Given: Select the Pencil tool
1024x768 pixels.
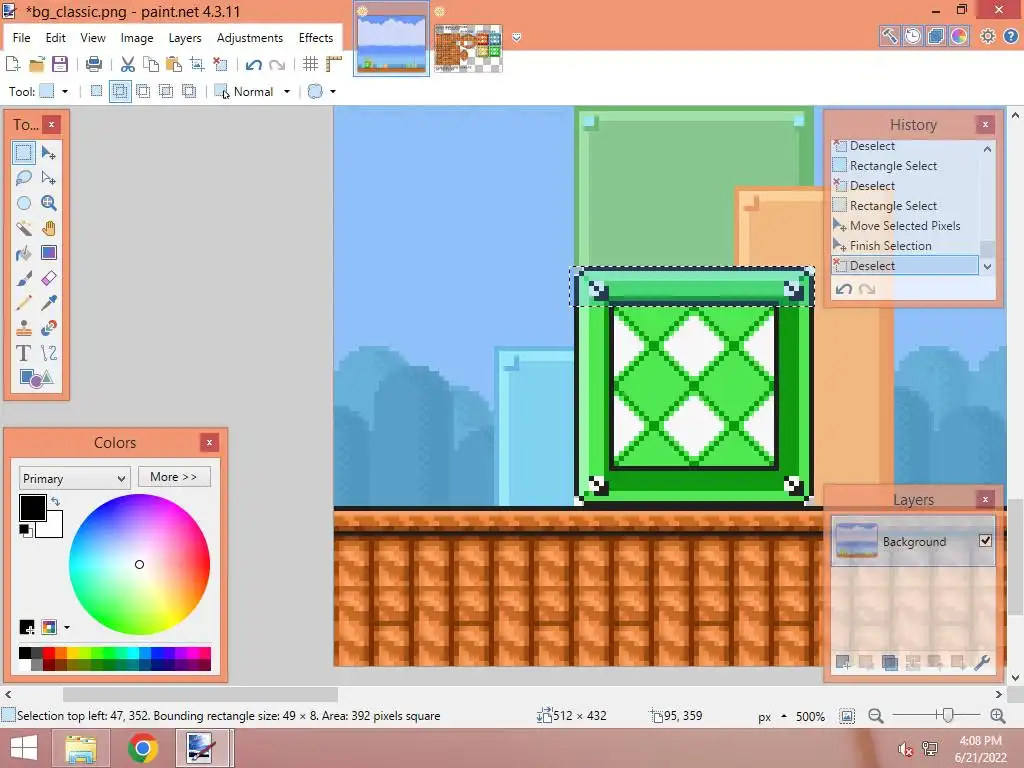Looking at the screenshot, I should [x=24, y=302].
